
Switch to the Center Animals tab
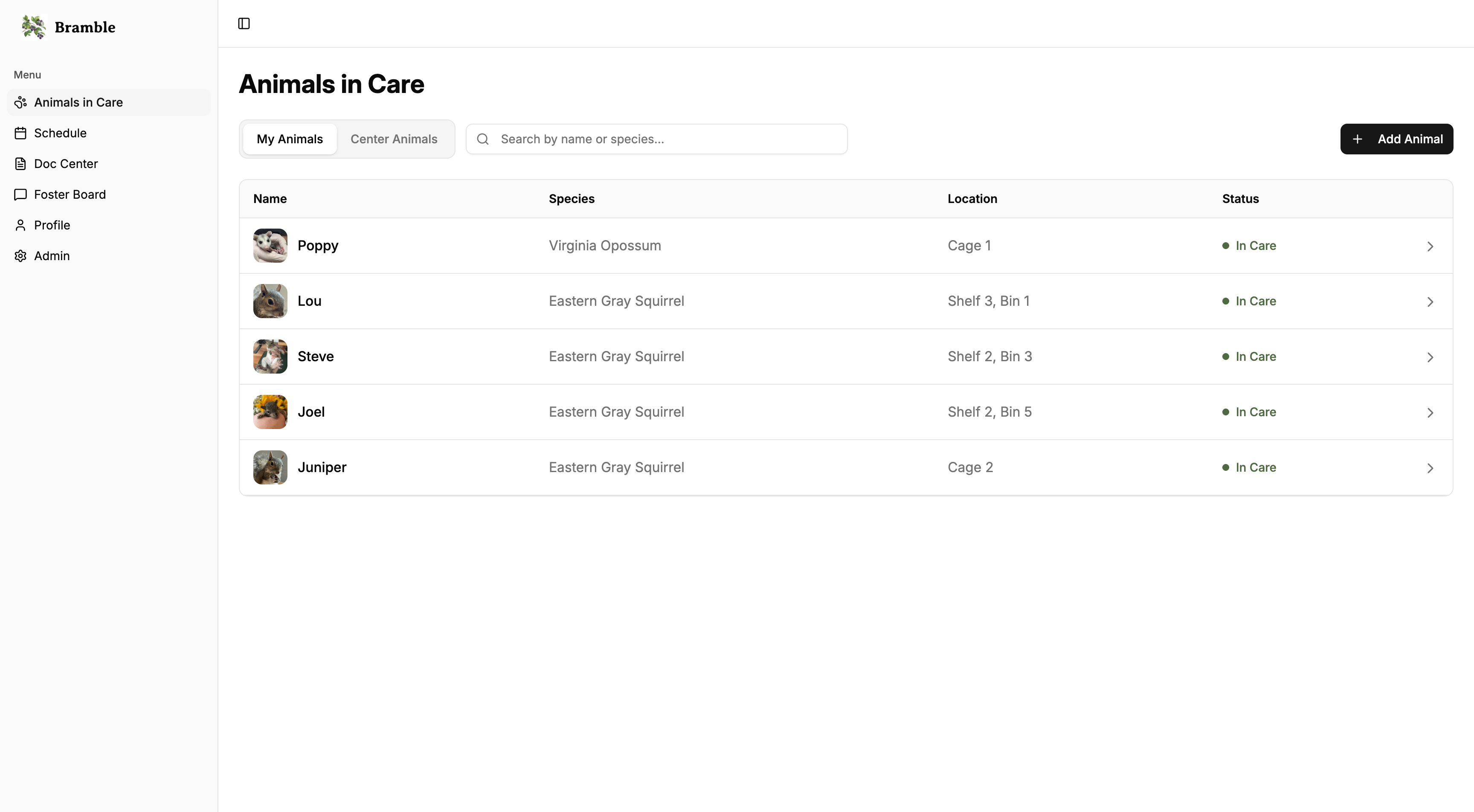[x=394, y=139]
